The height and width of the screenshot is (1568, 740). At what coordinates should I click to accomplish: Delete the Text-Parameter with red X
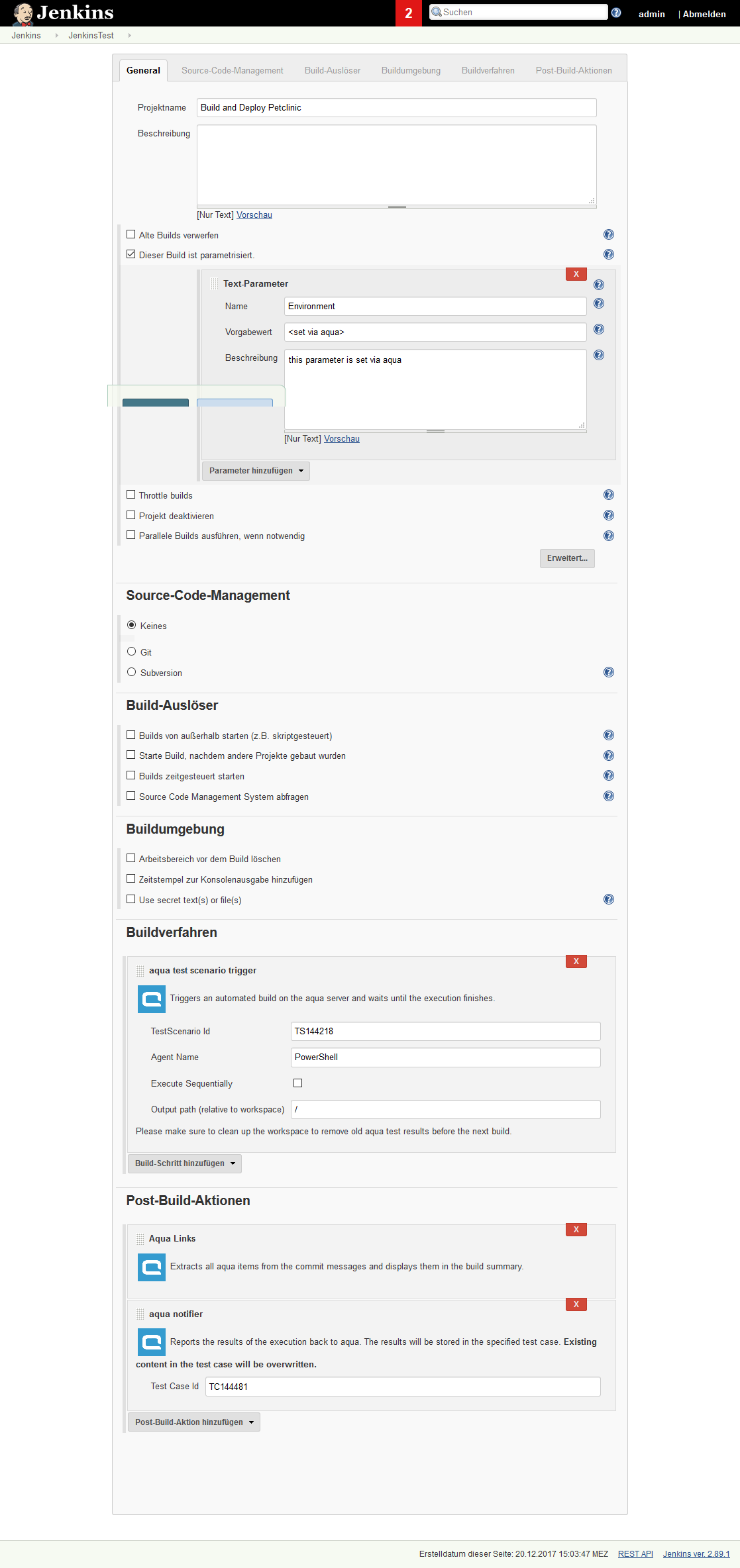(576, 274)
